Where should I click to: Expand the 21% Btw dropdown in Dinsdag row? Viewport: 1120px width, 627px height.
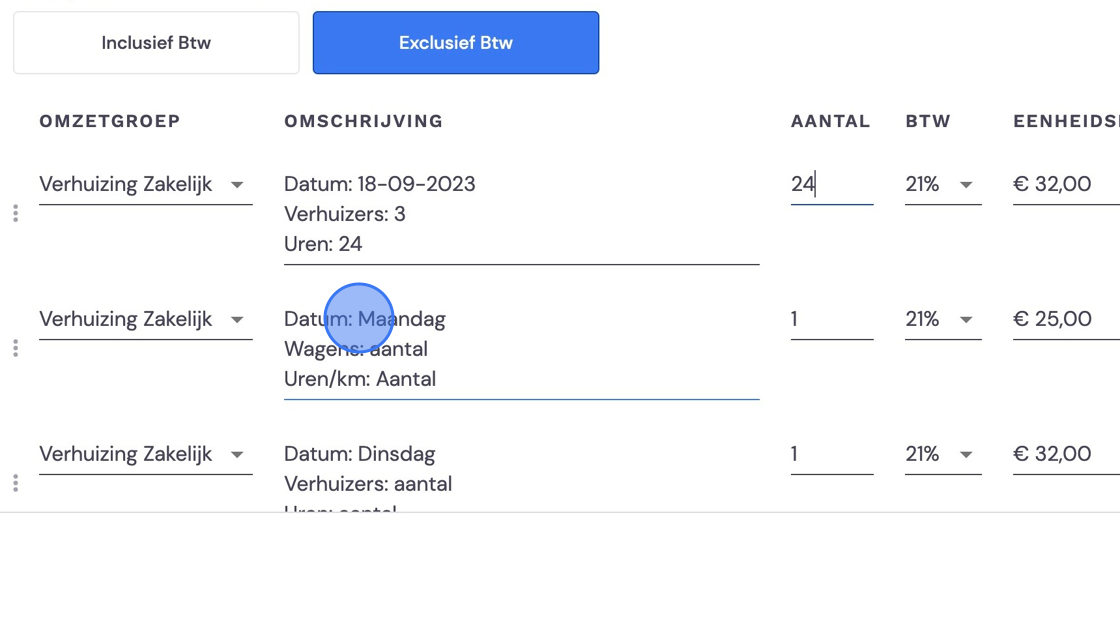pos(943,454)
